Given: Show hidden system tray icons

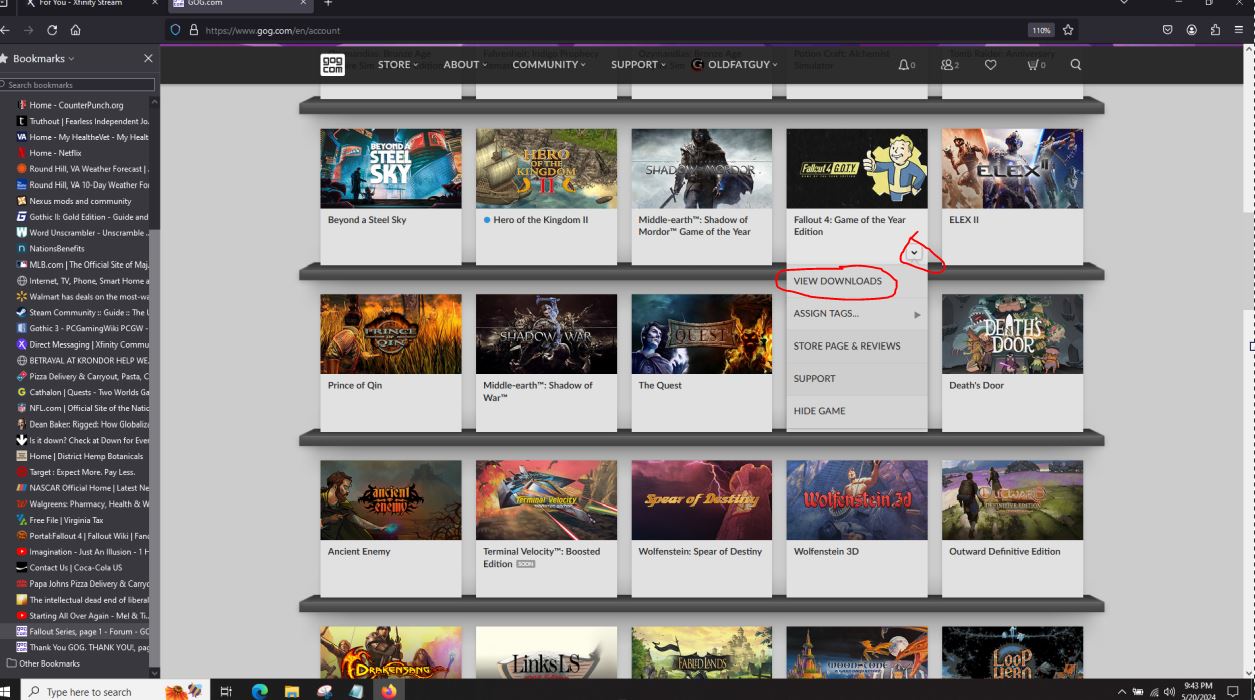Looking at the screenshot, I should pos(1122,691).
